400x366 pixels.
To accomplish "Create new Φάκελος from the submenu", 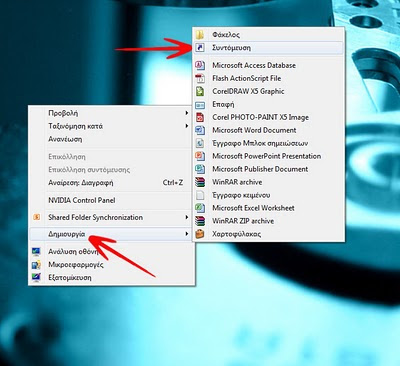I will [x=268, y=35].
